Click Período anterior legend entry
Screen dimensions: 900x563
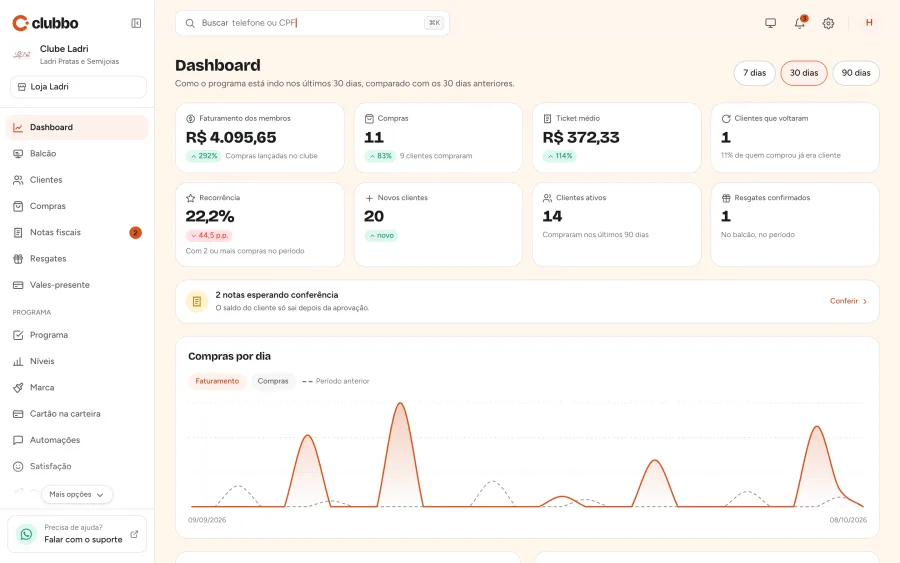(336, 381)
